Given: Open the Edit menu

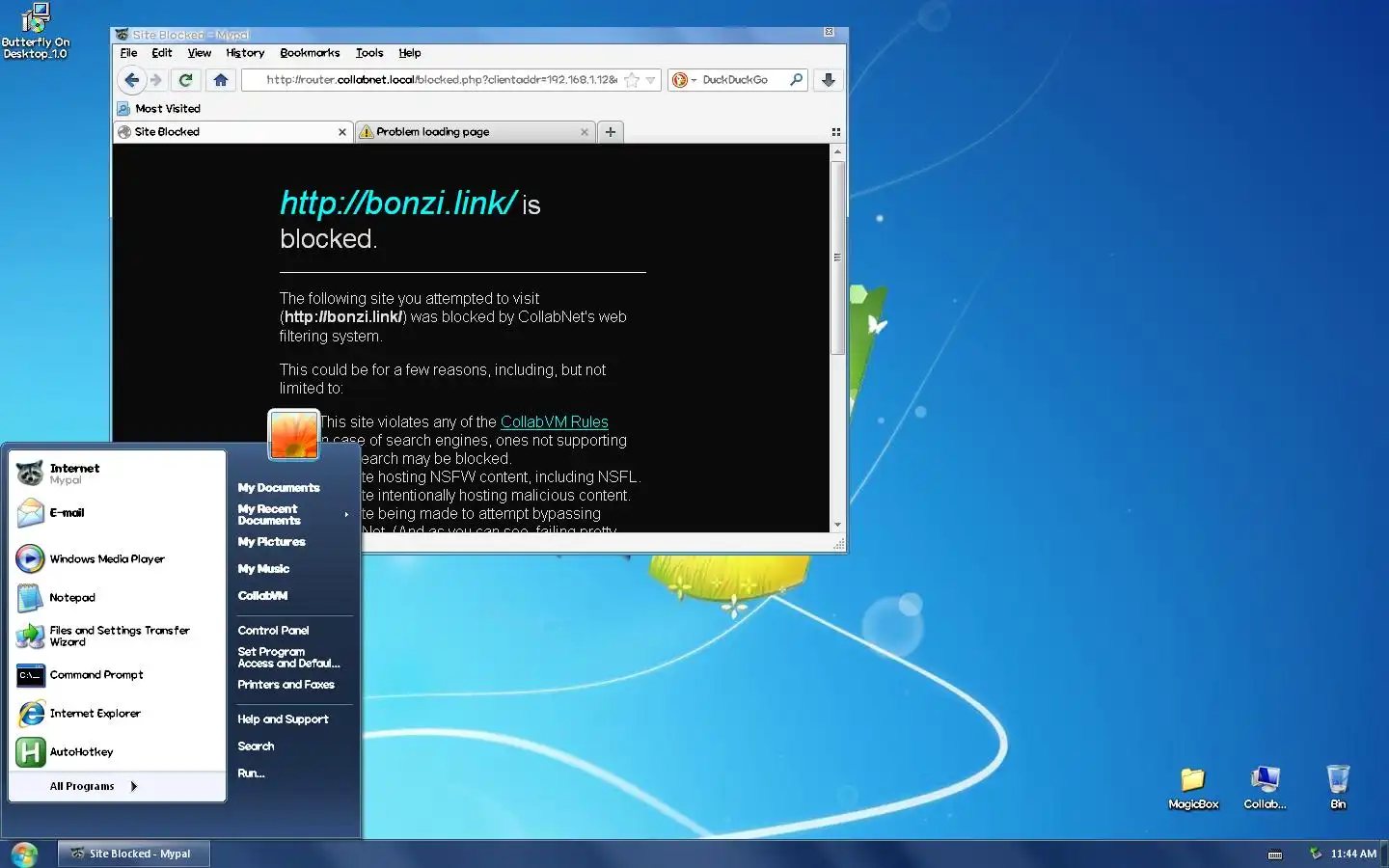Looking at the screenshot, I should 162,53.
